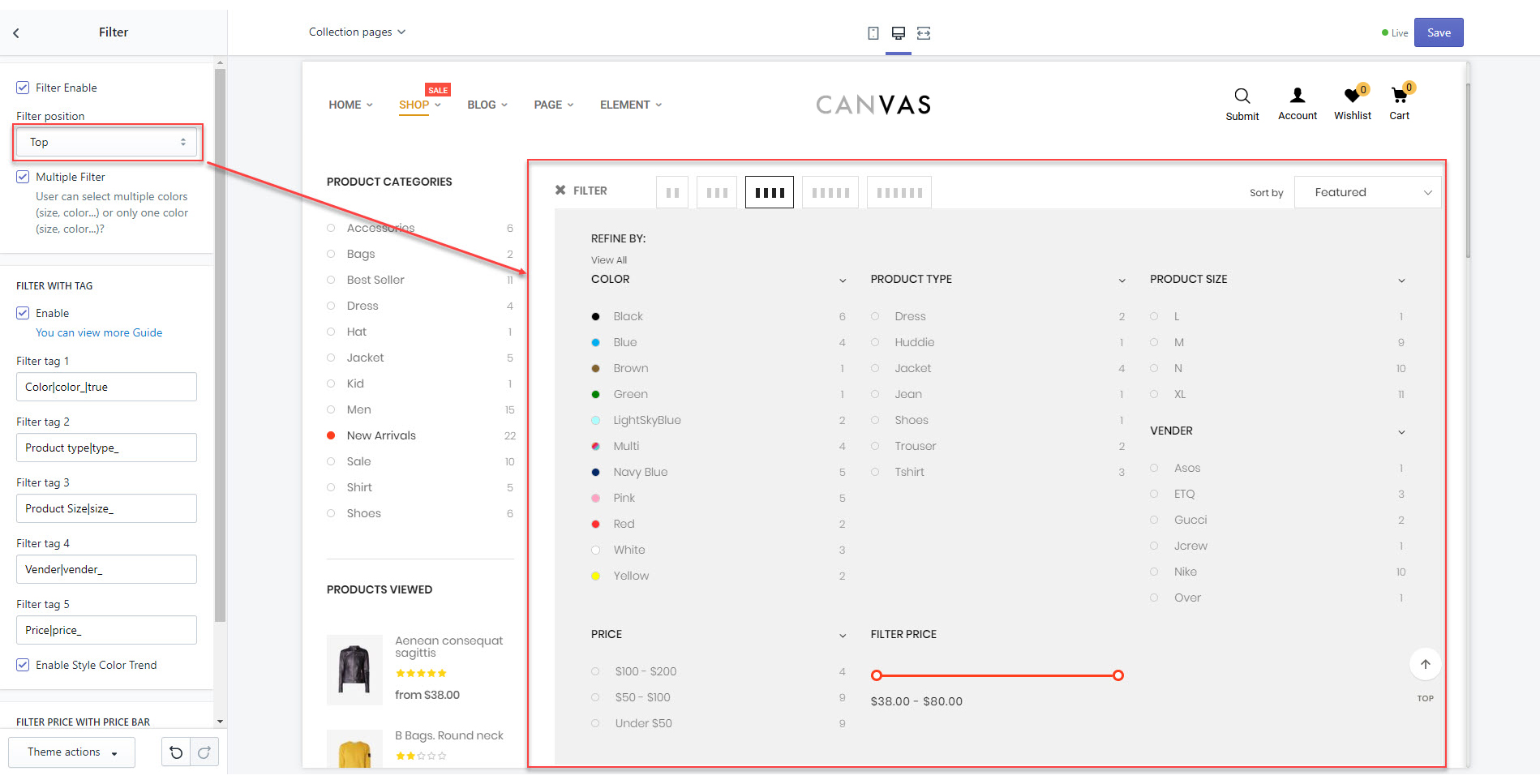Image resolution: width=1540 pixels, height=784 pixels.
Task: Open Wishlist heart icon
Action: [1352, 96]
